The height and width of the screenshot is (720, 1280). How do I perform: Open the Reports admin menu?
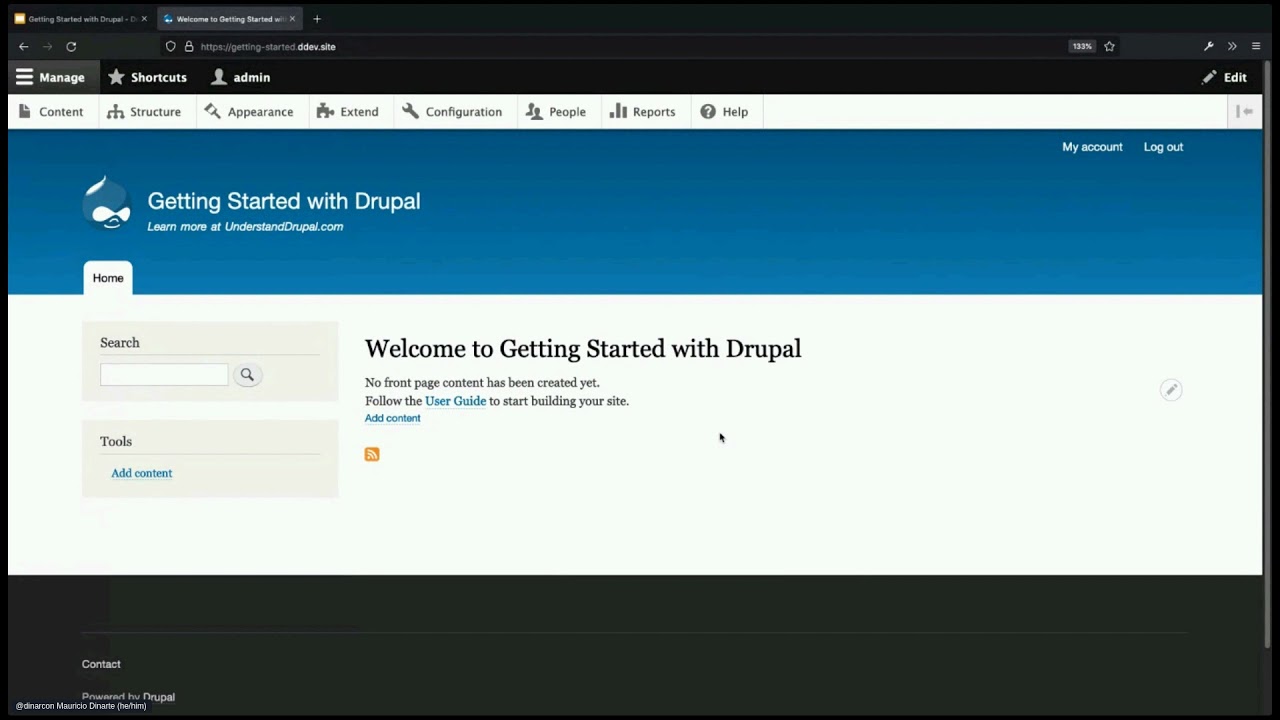pos(643,112)
